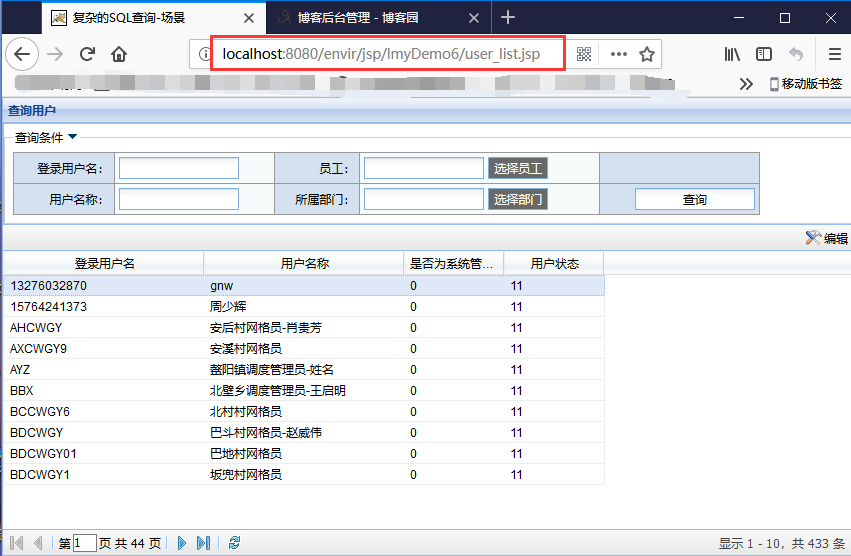
Task: Select the AYZ row
Action: (x=304, y=370)
